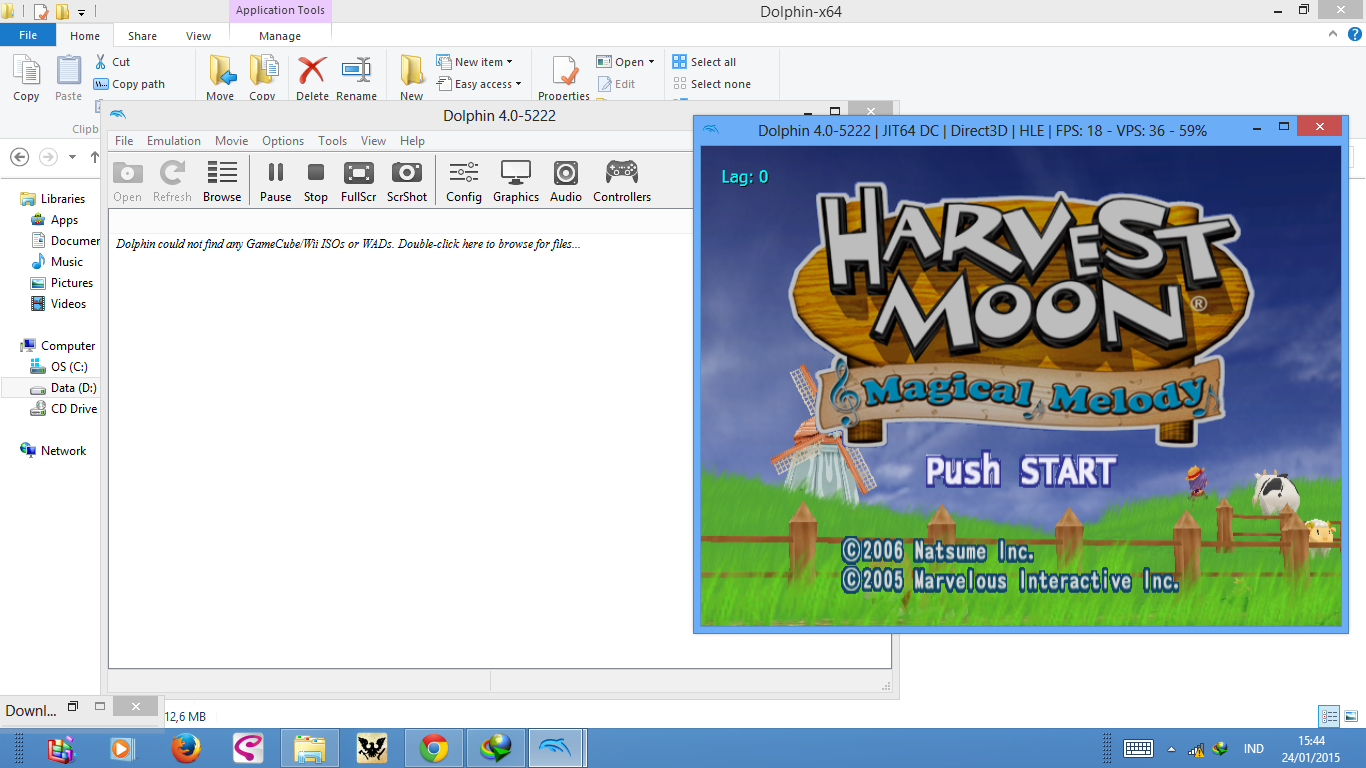
Task: Click the Browse icon in Dolphin toolbar
Action: (x=222, y=181)
